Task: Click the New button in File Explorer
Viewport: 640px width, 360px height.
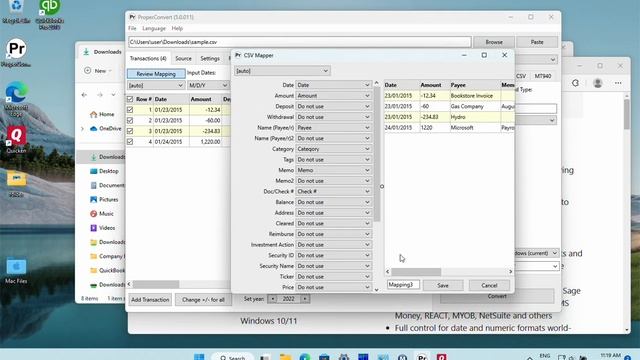Action: 98,71
